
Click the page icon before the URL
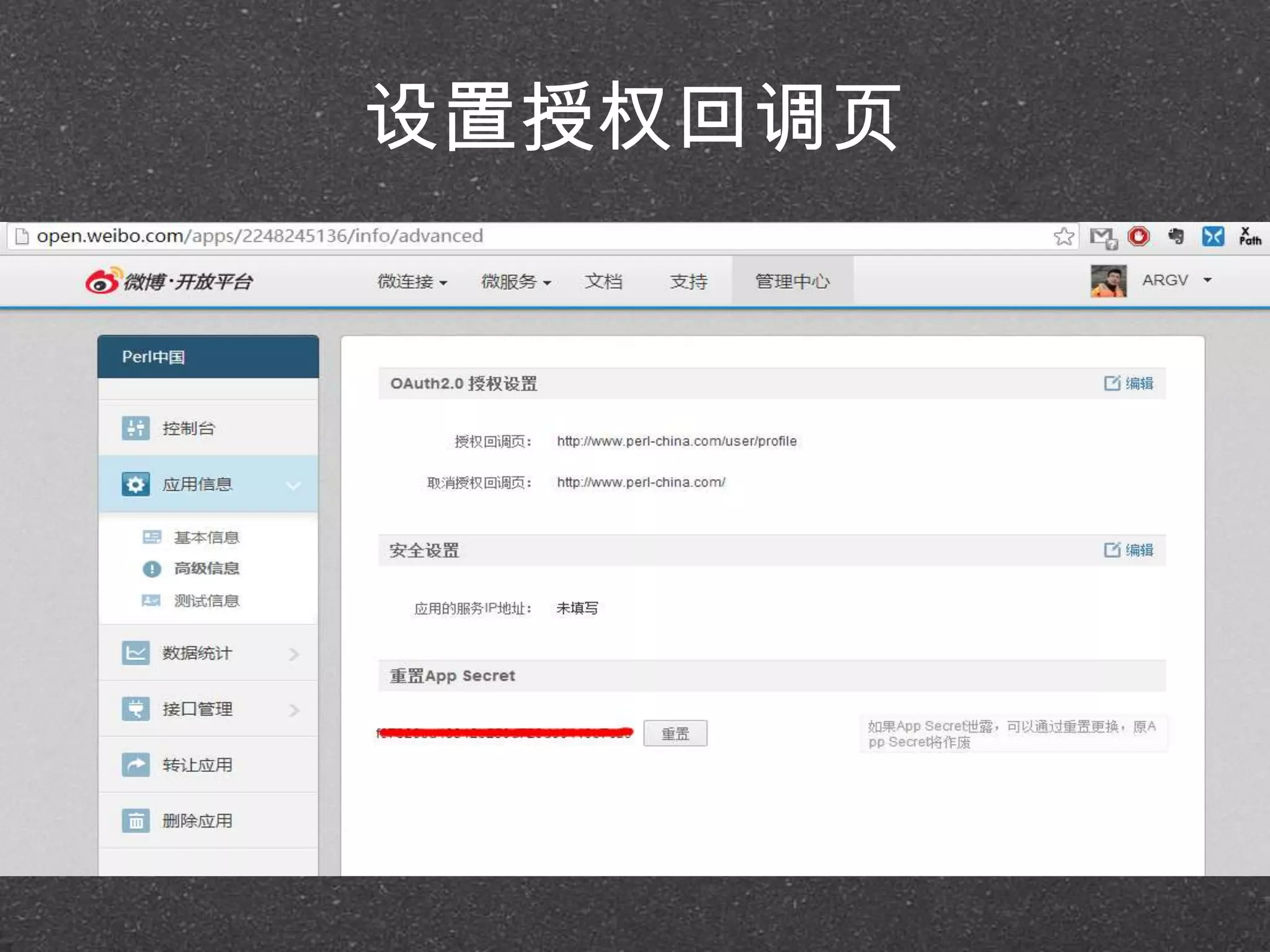click(22, 236)
